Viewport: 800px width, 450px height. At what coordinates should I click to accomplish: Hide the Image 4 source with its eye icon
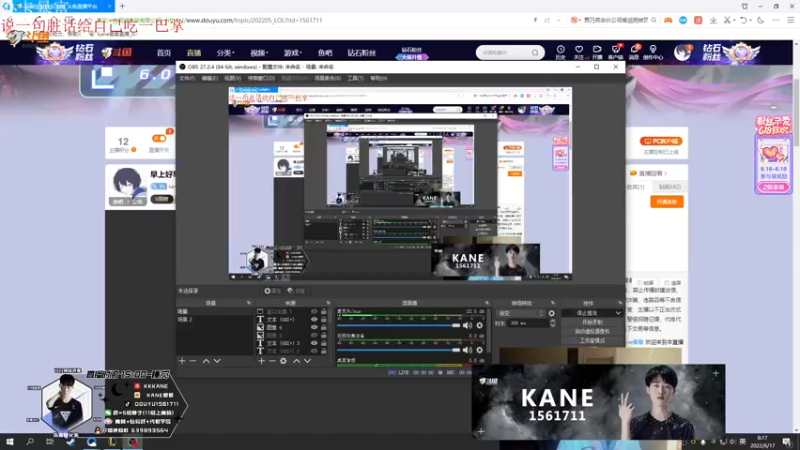[x=314, y=328]
